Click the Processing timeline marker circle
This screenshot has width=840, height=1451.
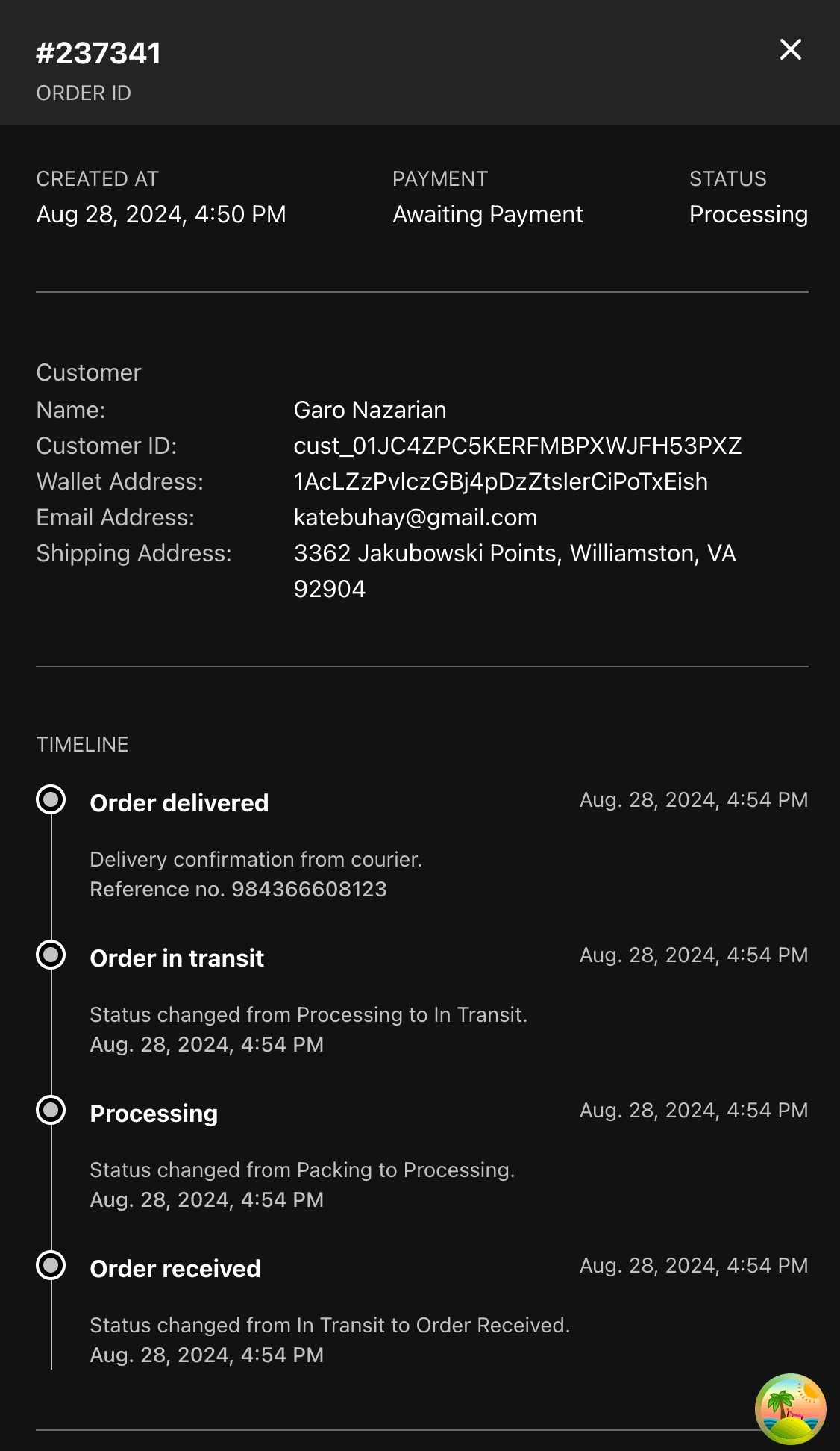(51, 1111)
